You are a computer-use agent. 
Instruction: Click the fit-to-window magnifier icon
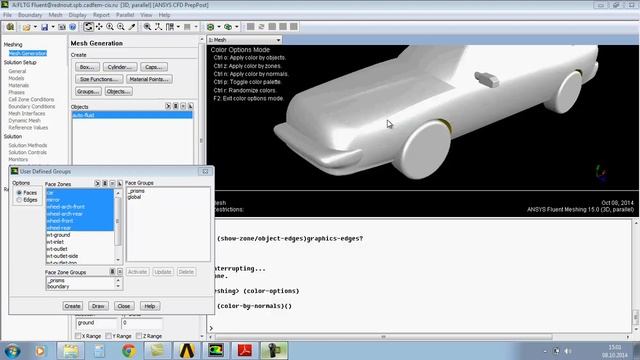(x=147, y=27)
